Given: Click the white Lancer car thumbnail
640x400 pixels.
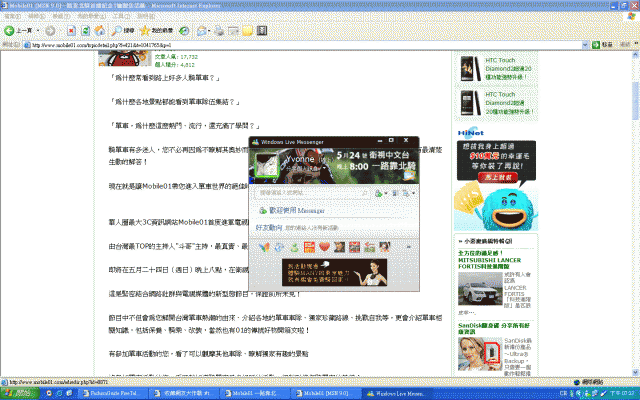Looking at the screenshot, I should tap(480, 289).
